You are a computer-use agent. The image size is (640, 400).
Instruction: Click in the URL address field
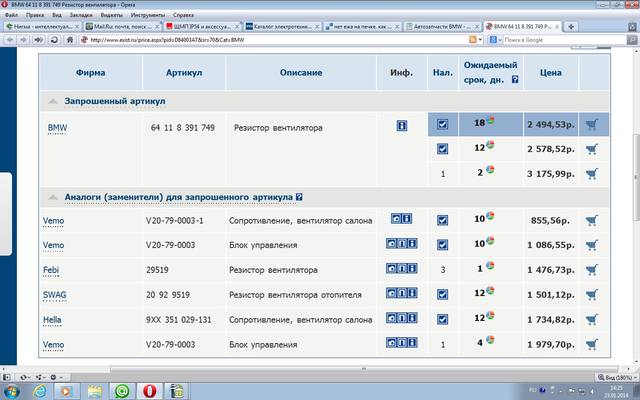[273, 40]
